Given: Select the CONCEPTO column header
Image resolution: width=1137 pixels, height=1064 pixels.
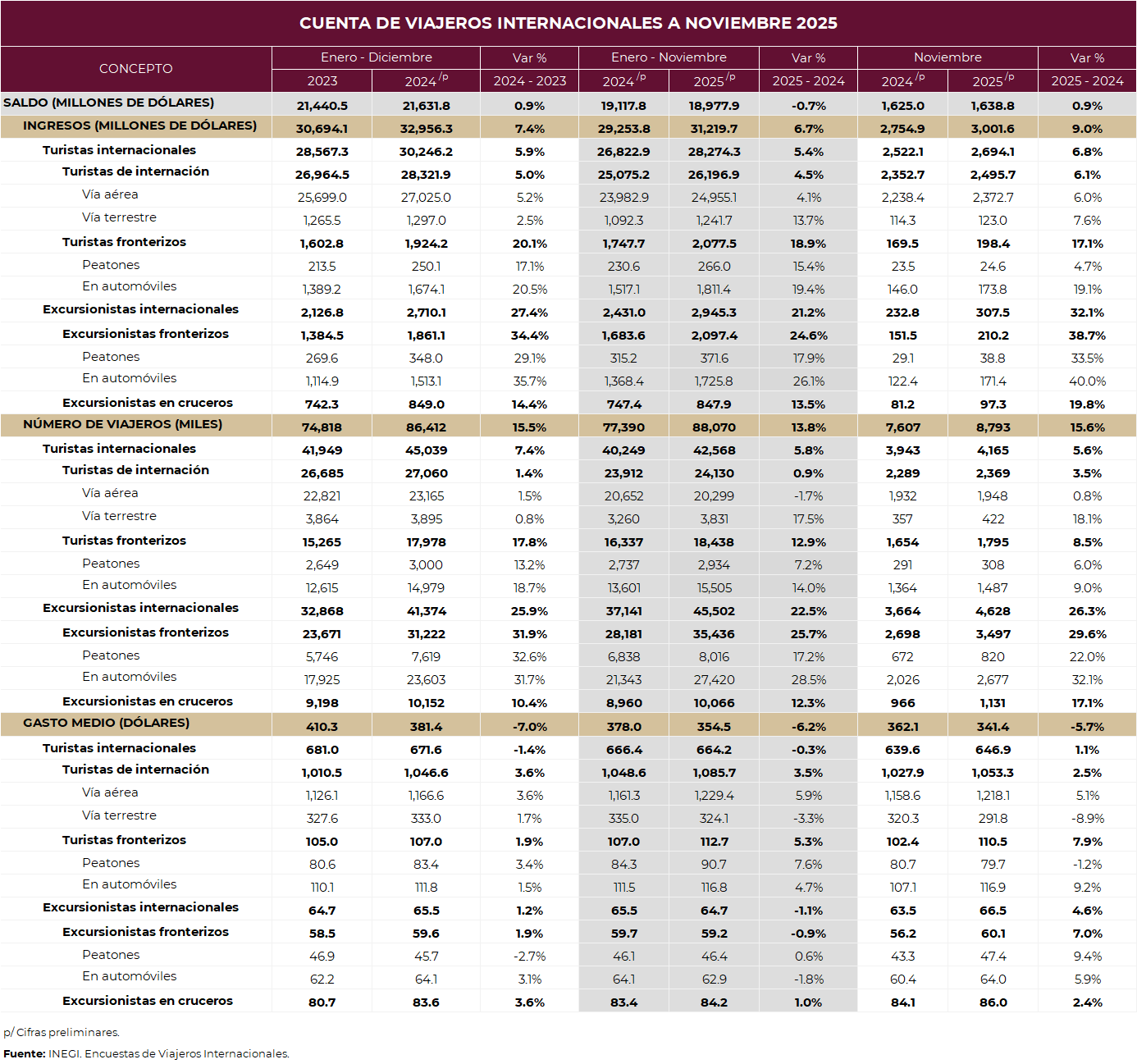Looking at the screenshot, I should pyautogui.click(x=135, y=69).
